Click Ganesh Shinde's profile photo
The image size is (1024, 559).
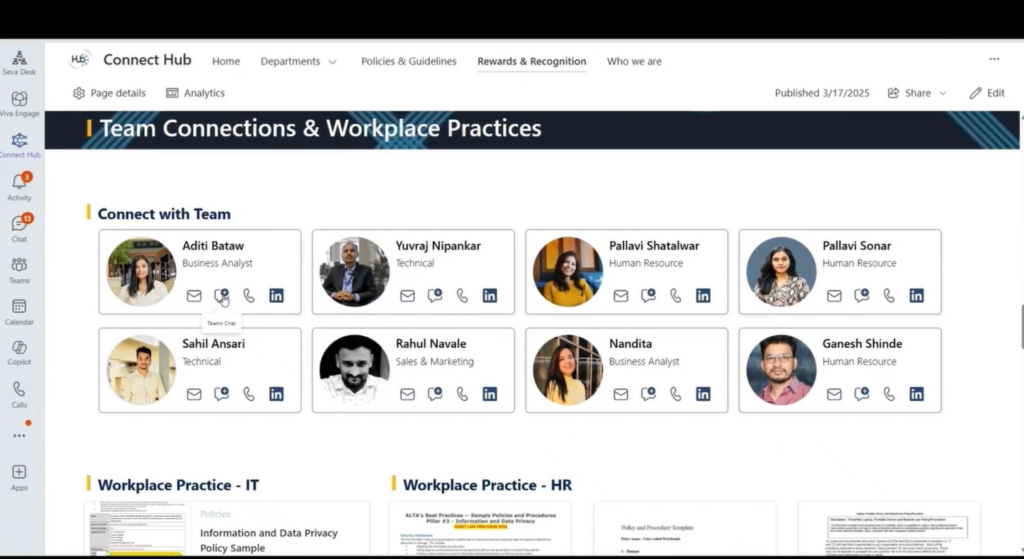[781, 370]
